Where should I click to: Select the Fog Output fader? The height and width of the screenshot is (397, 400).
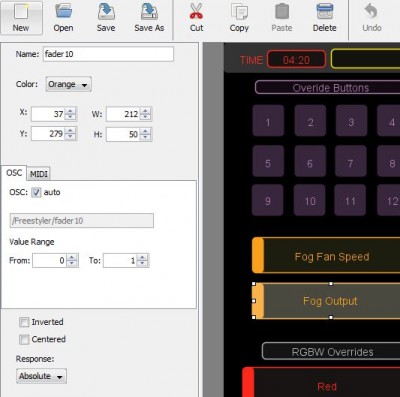coord(326,301)
